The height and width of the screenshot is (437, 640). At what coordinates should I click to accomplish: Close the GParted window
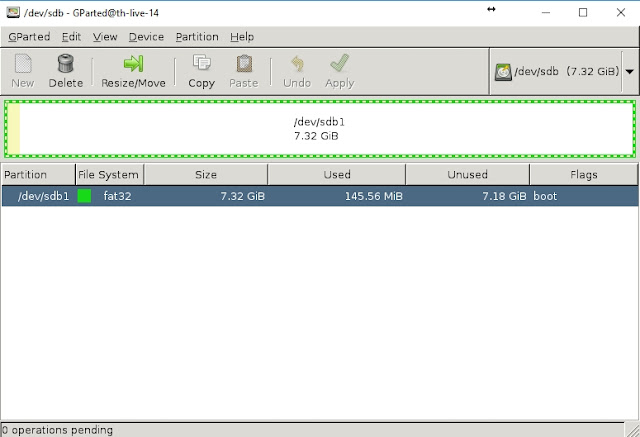click(x=621, y=13)
